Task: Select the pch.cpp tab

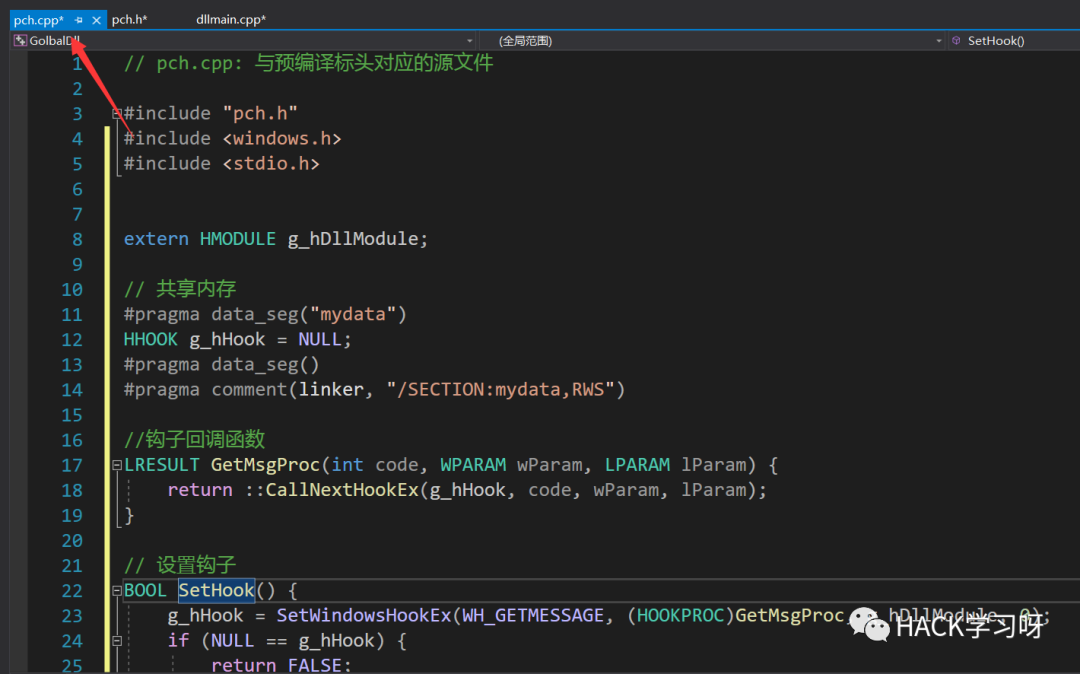Action: [39, 20]
